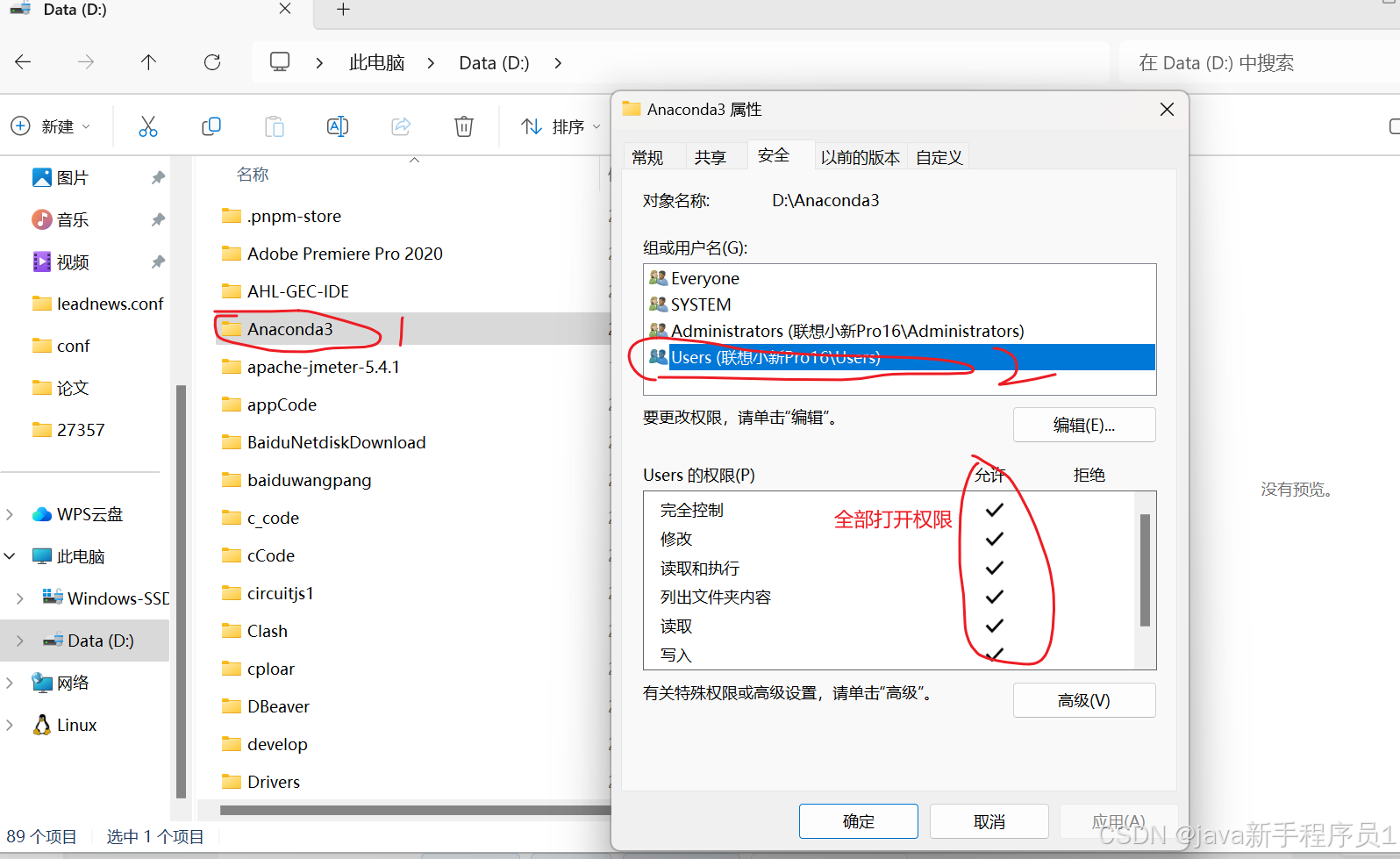Expand Windows-SSD tree node
Image resolution: width=1400 pixels, height=859 pixels.
pyautogui.click(x=20, y=599)
